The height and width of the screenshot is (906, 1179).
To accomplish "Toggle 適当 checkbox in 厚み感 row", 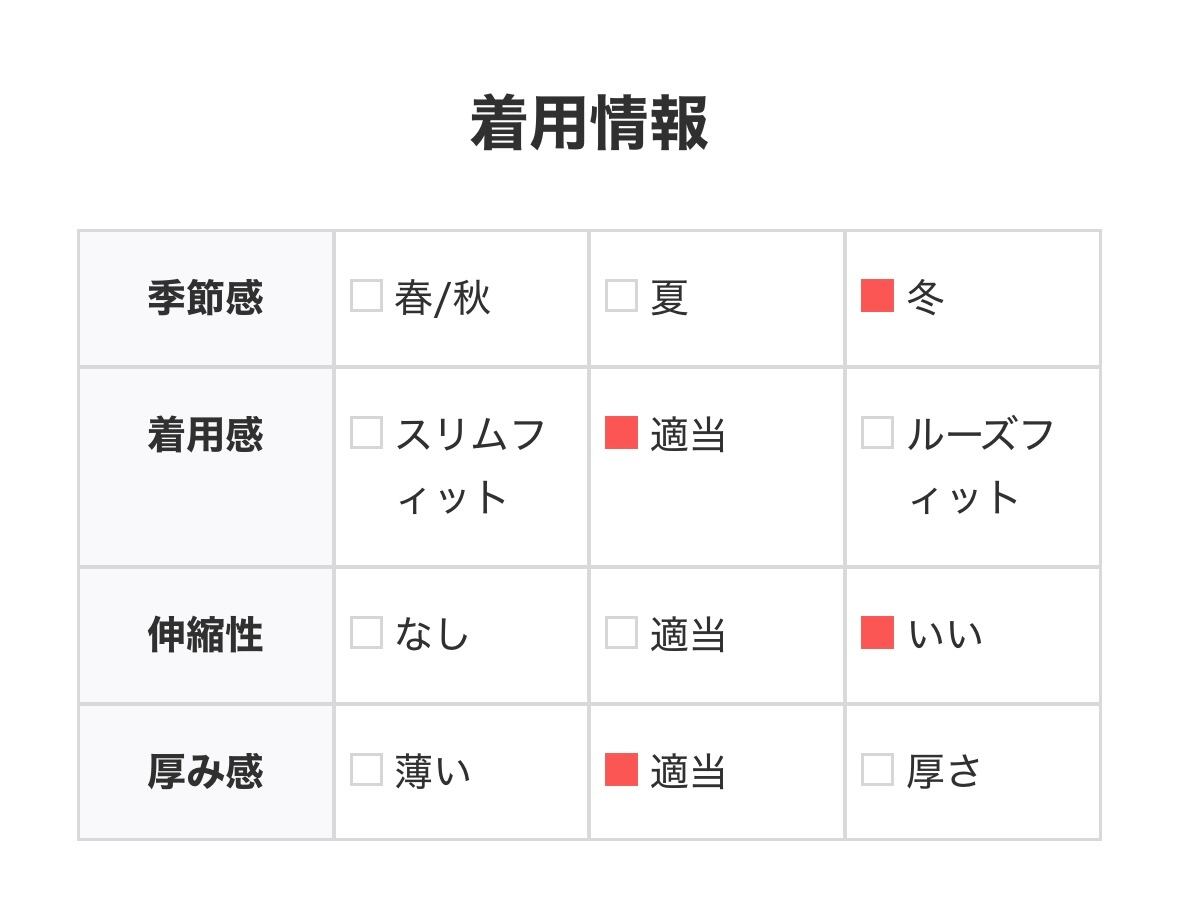I will 621,770.
